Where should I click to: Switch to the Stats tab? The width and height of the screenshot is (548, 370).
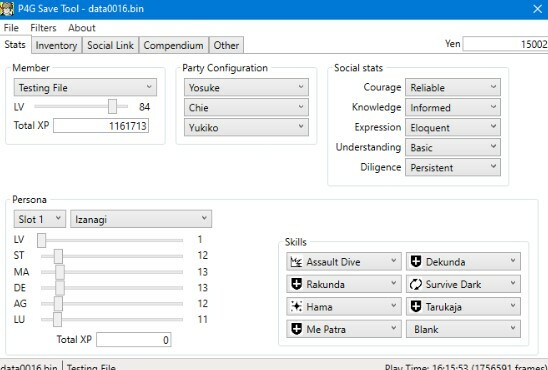coord(15,45)
